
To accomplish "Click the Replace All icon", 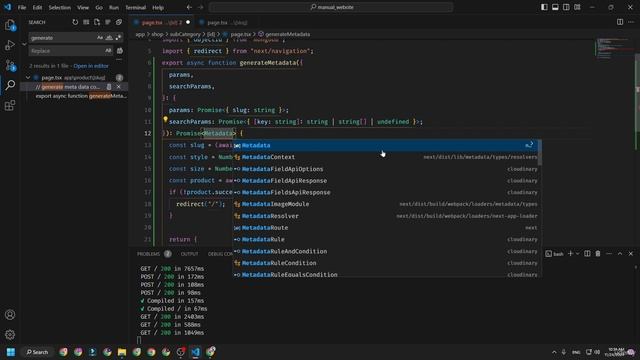I will tap(120, 51).
